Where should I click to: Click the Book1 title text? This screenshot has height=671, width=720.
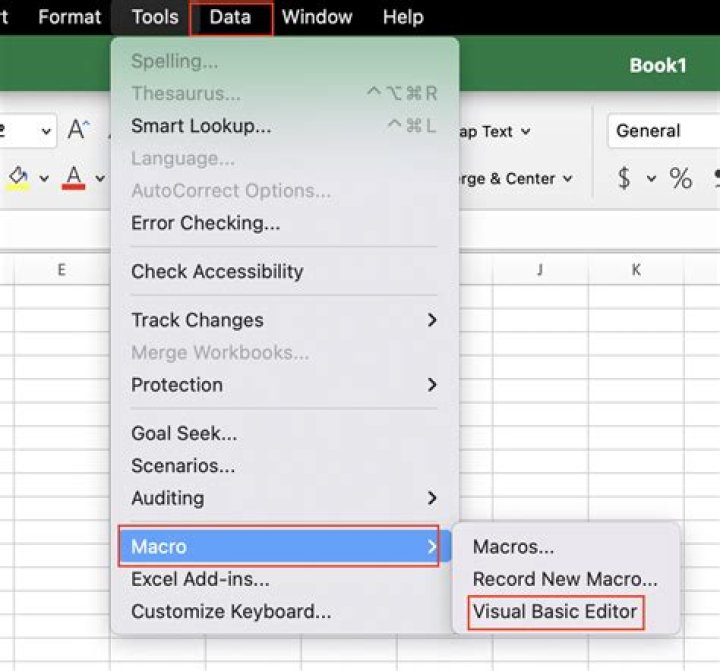(x=658, y=66)
